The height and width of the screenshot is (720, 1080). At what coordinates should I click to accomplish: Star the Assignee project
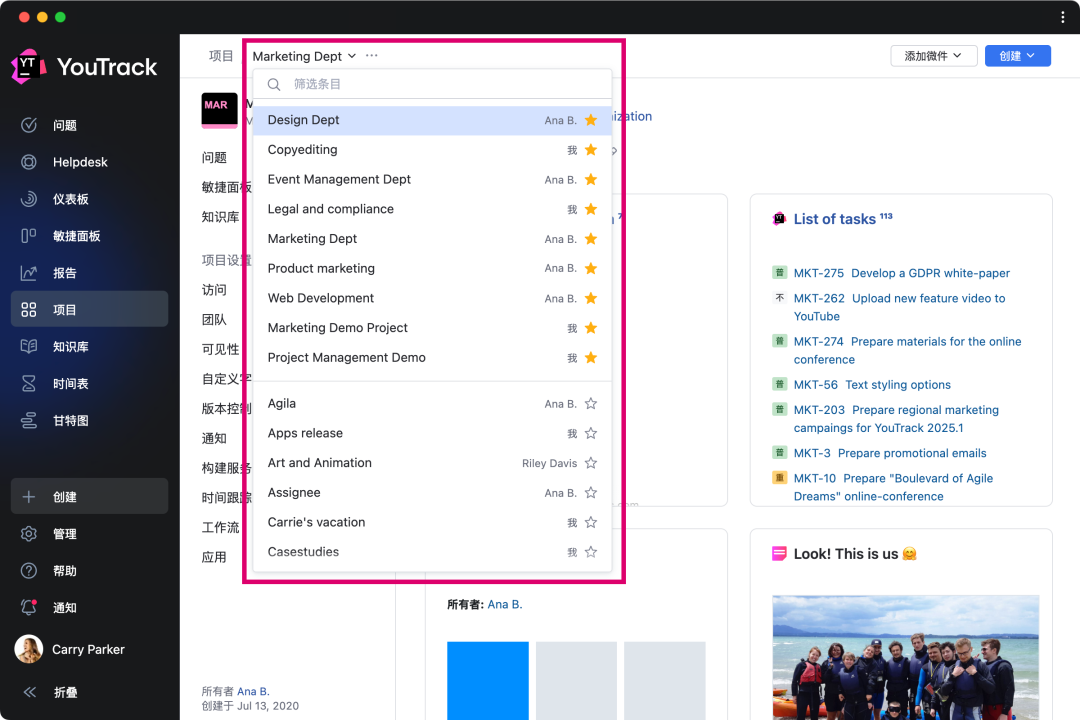click(591, 493)
